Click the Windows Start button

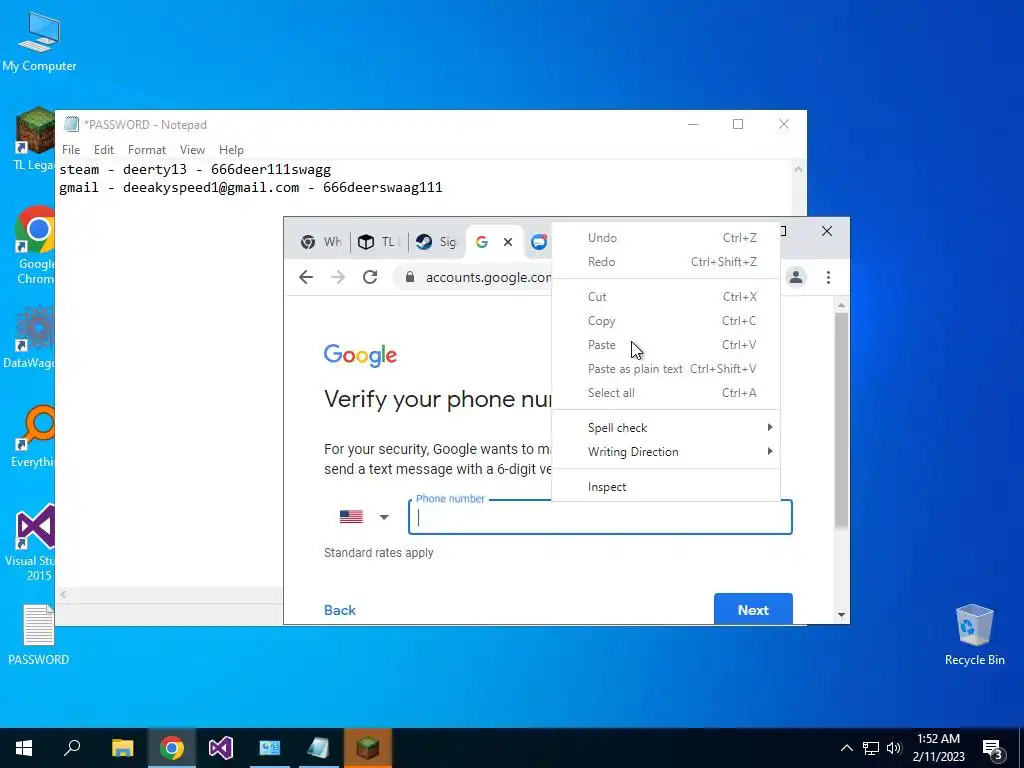tap(24, 748)
